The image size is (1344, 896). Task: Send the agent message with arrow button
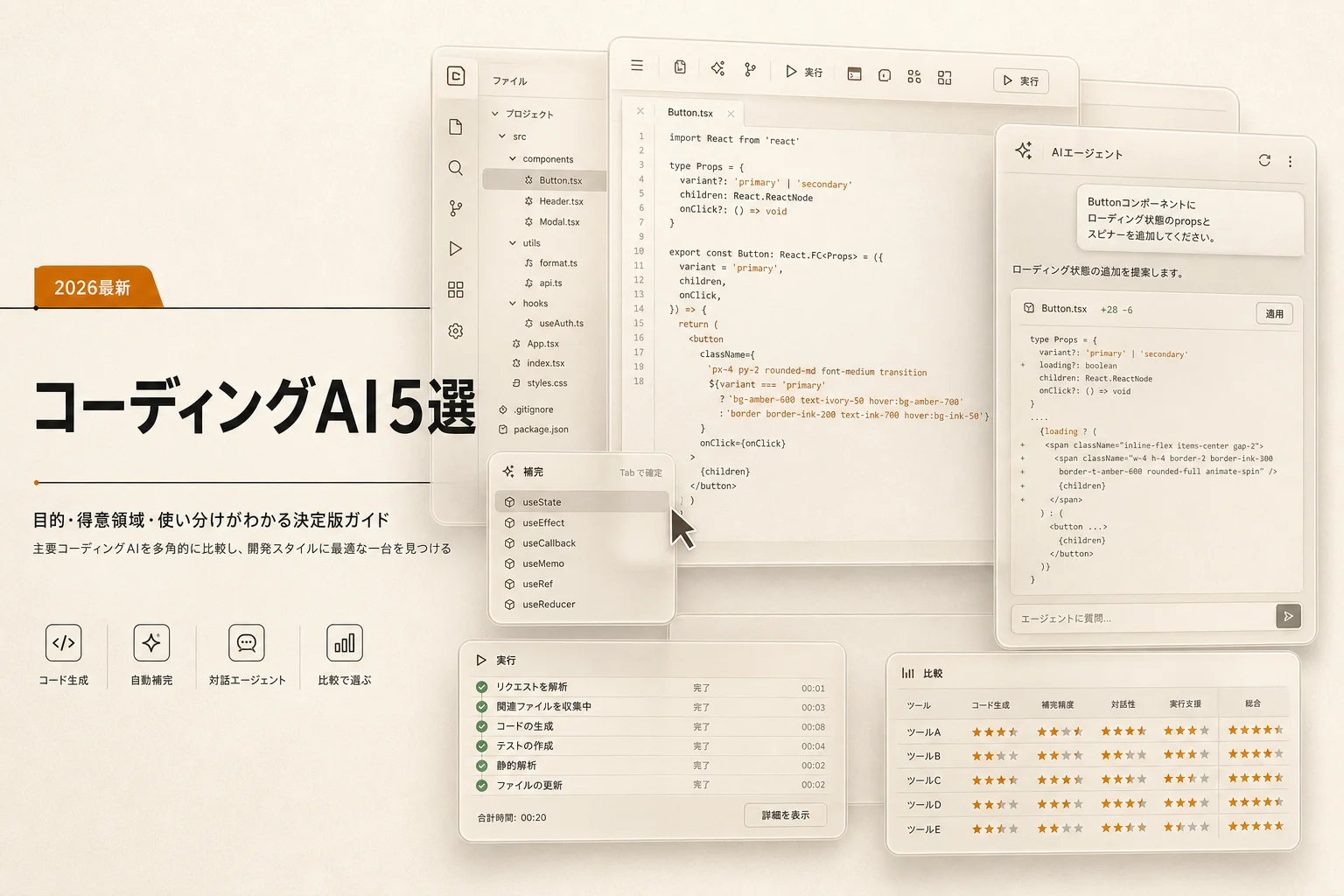tap(1289, 617)
